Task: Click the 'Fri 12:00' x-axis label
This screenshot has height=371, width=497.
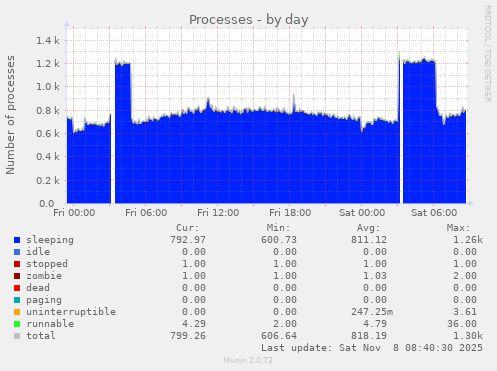Action: coord(218,213)
